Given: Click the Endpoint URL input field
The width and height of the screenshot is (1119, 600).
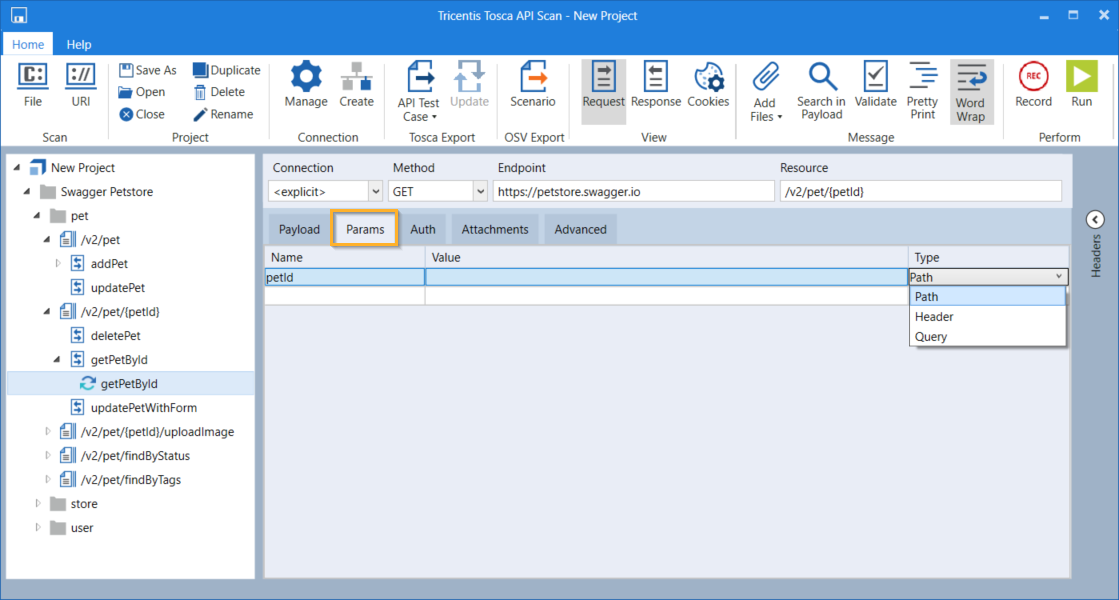Looking at the screenshot, I should pyautogui.click(x=633, y=191).
